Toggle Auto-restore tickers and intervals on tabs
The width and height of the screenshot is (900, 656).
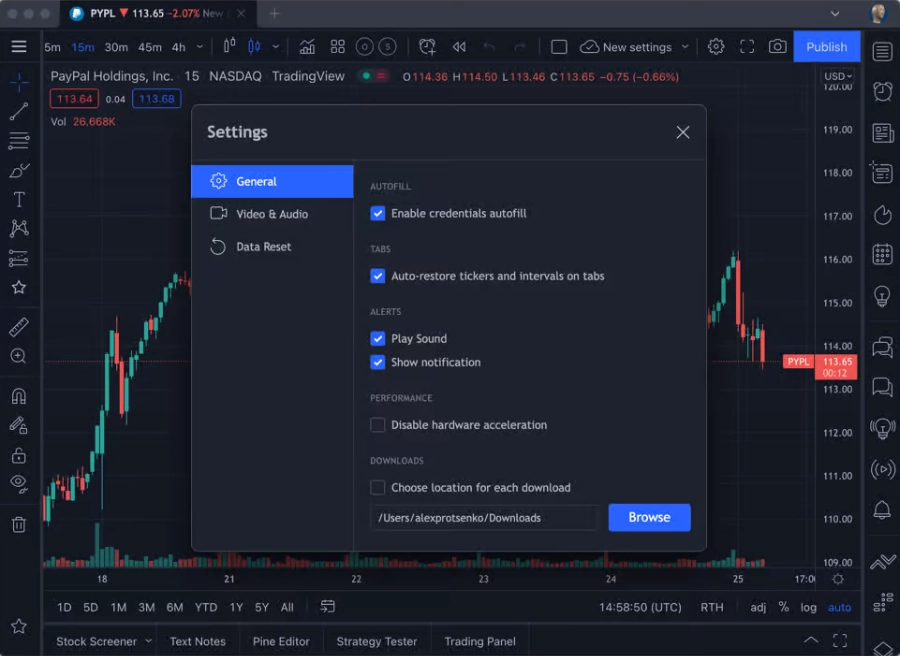tap(377, 276)
